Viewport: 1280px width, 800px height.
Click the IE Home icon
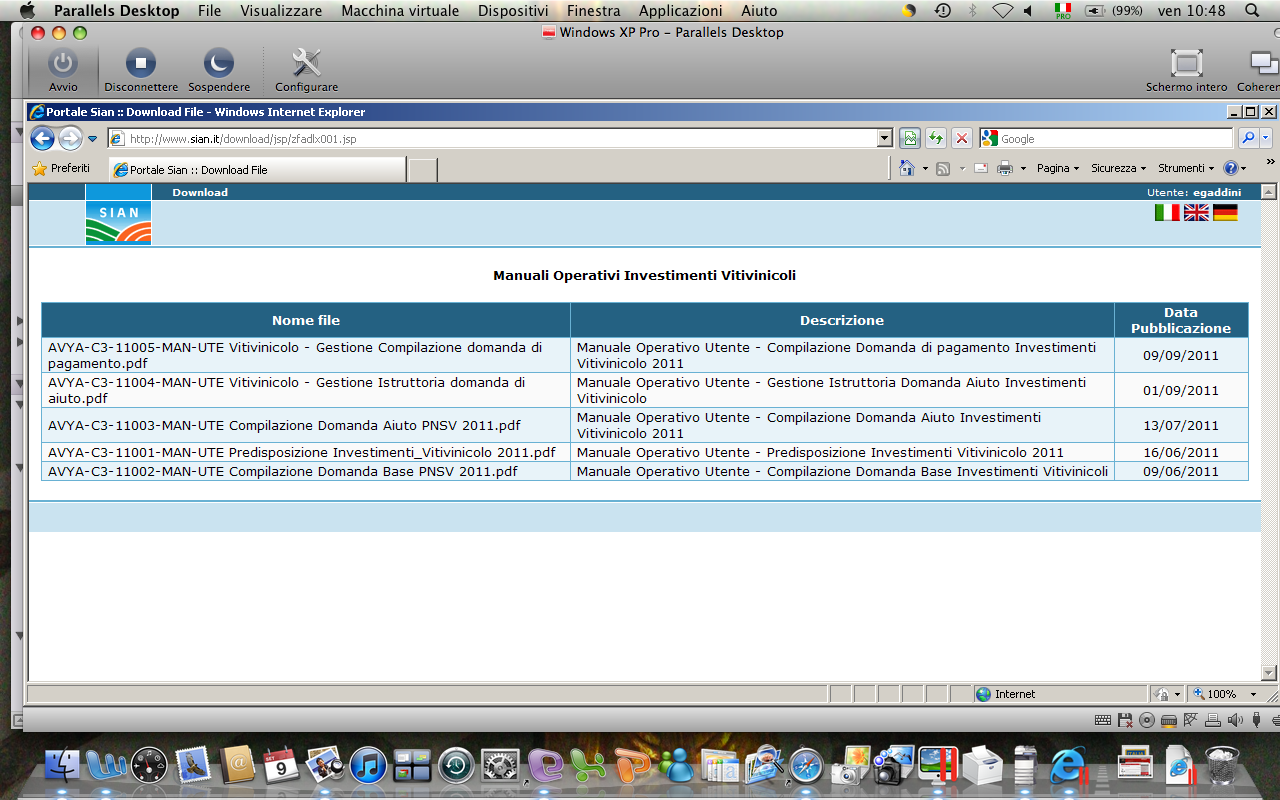[906, 169]
